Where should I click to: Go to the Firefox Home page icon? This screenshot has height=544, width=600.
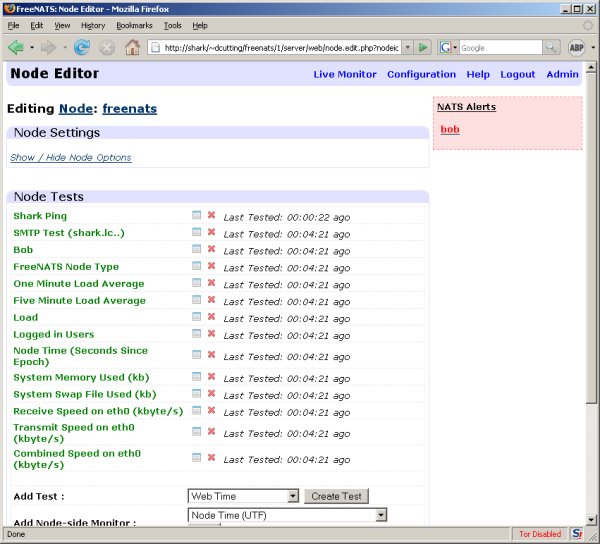(132, 47)
